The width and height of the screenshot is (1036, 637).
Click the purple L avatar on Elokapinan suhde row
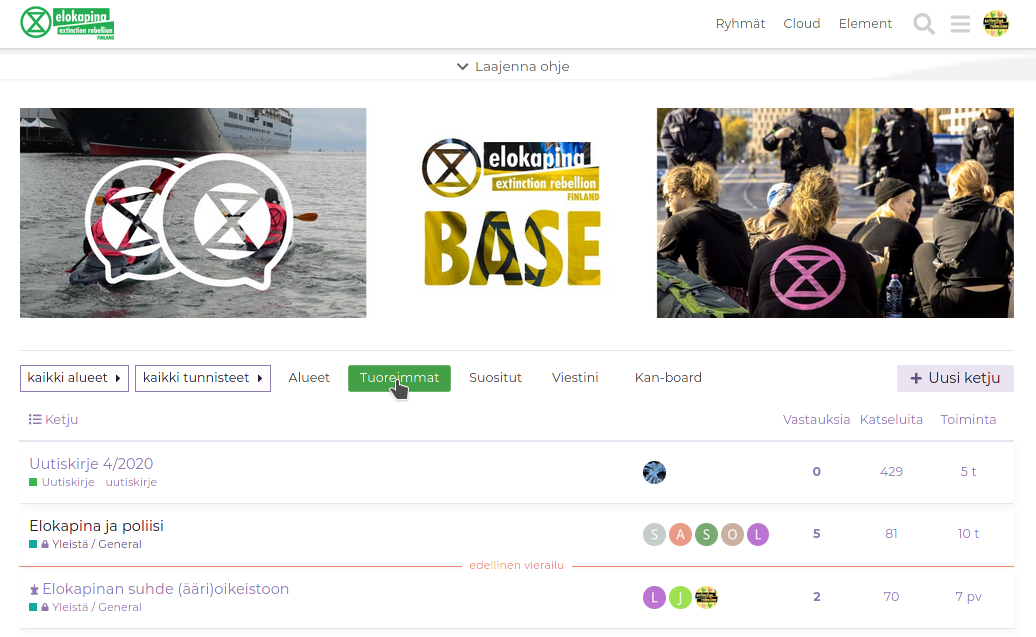point(654,597)
